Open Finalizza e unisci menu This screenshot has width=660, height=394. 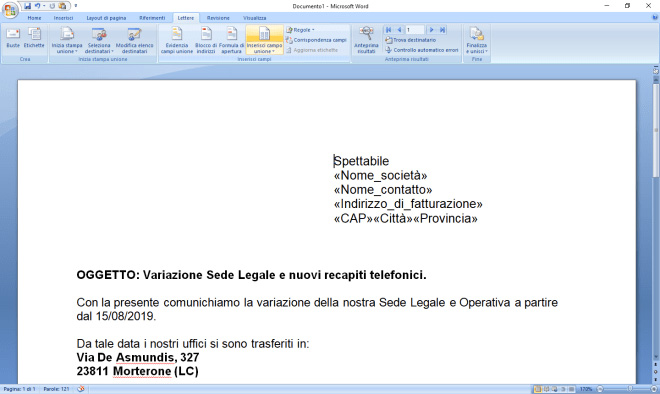point(476,40)
